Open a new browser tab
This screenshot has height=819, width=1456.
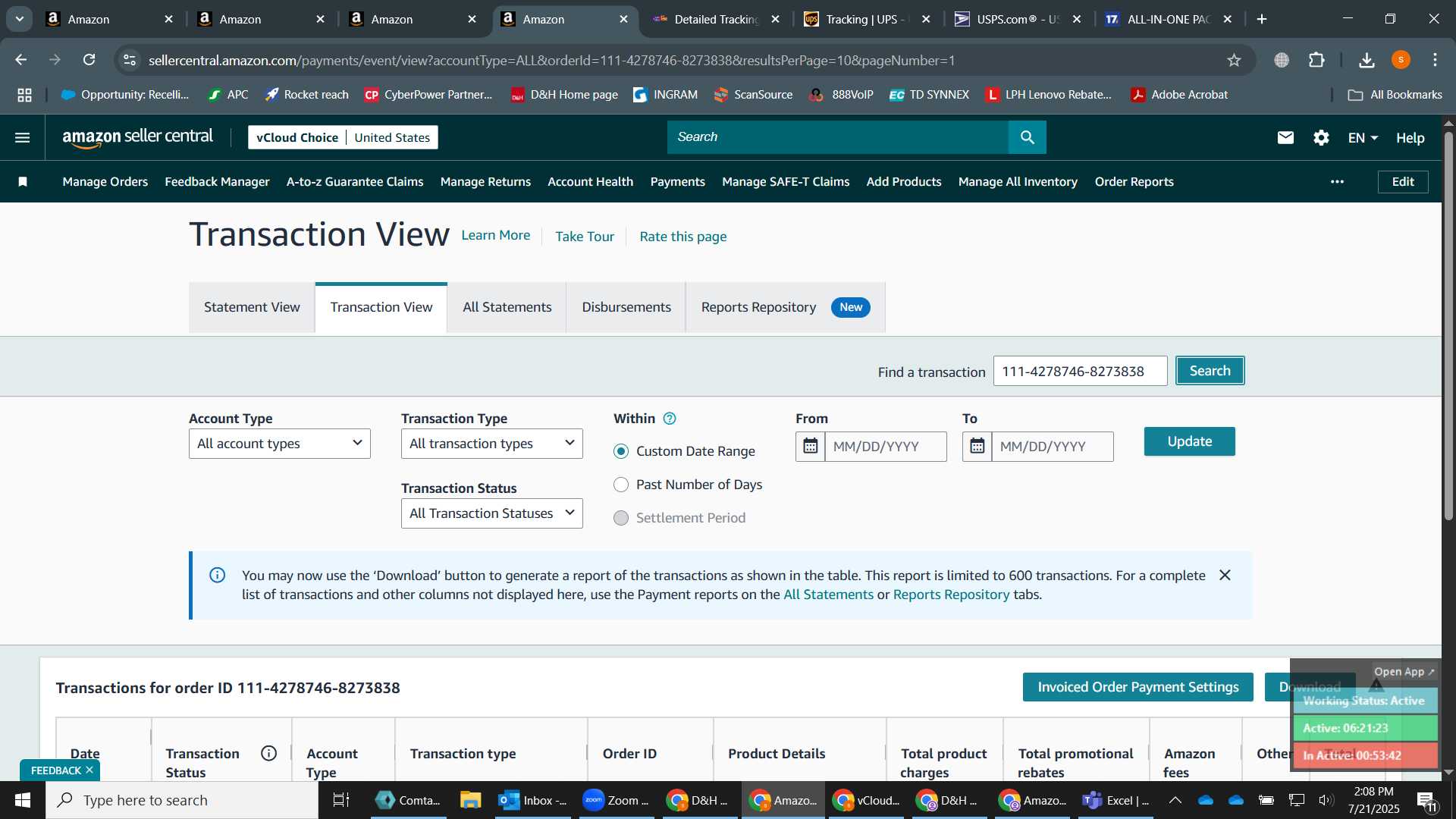pos(1262,19)
